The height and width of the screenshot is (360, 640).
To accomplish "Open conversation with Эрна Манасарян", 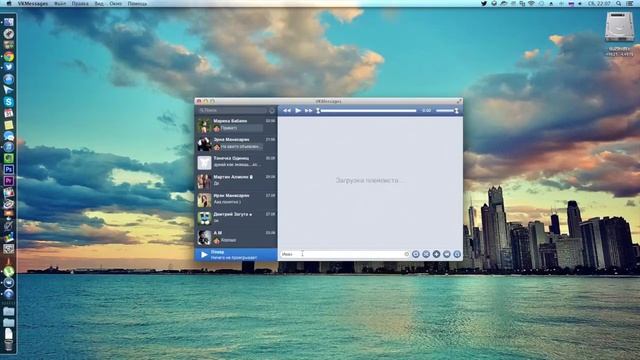I will pos(236,144).
